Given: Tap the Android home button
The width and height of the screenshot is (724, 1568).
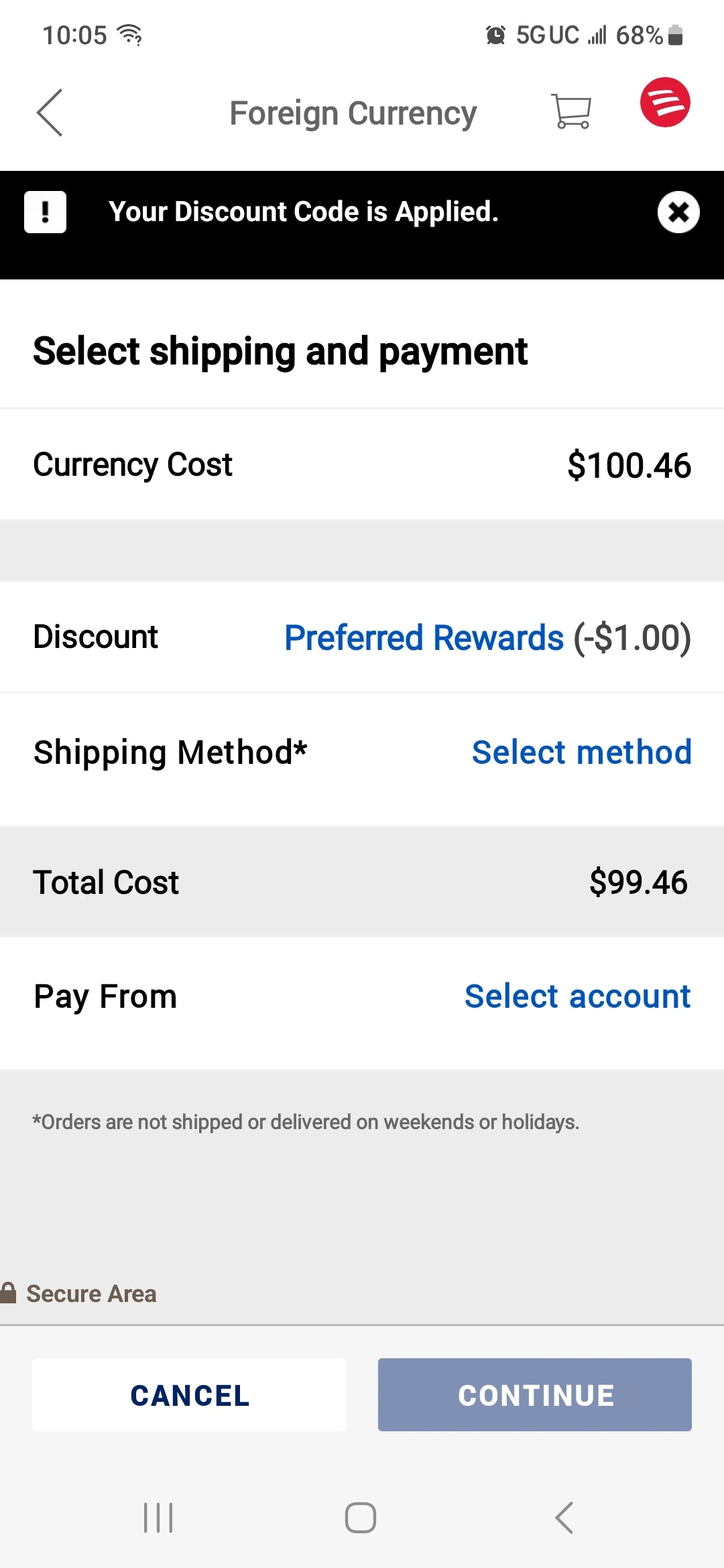Looking at the screenshot, I should point(361,1517).
